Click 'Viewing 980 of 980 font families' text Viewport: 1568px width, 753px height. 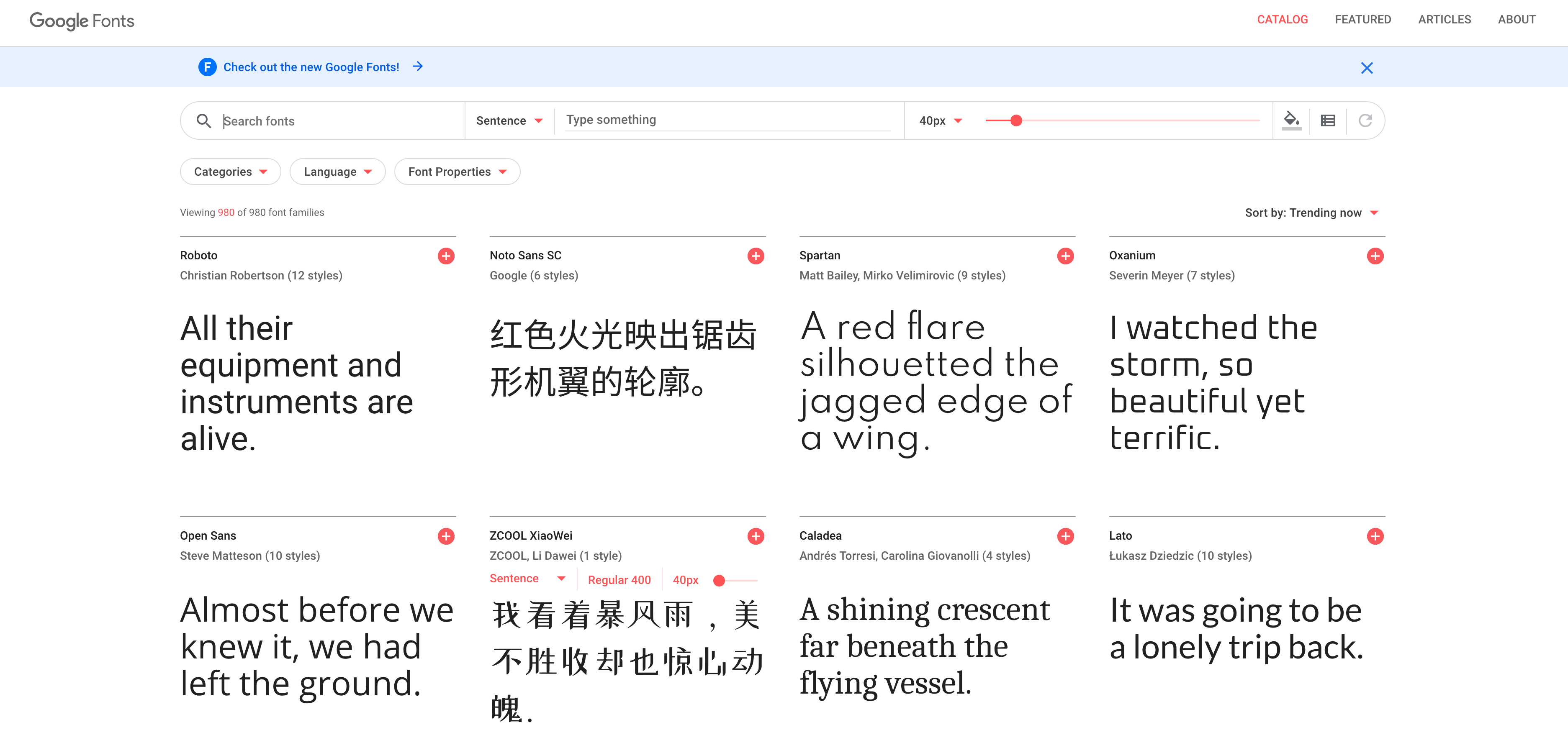point(252,212)
